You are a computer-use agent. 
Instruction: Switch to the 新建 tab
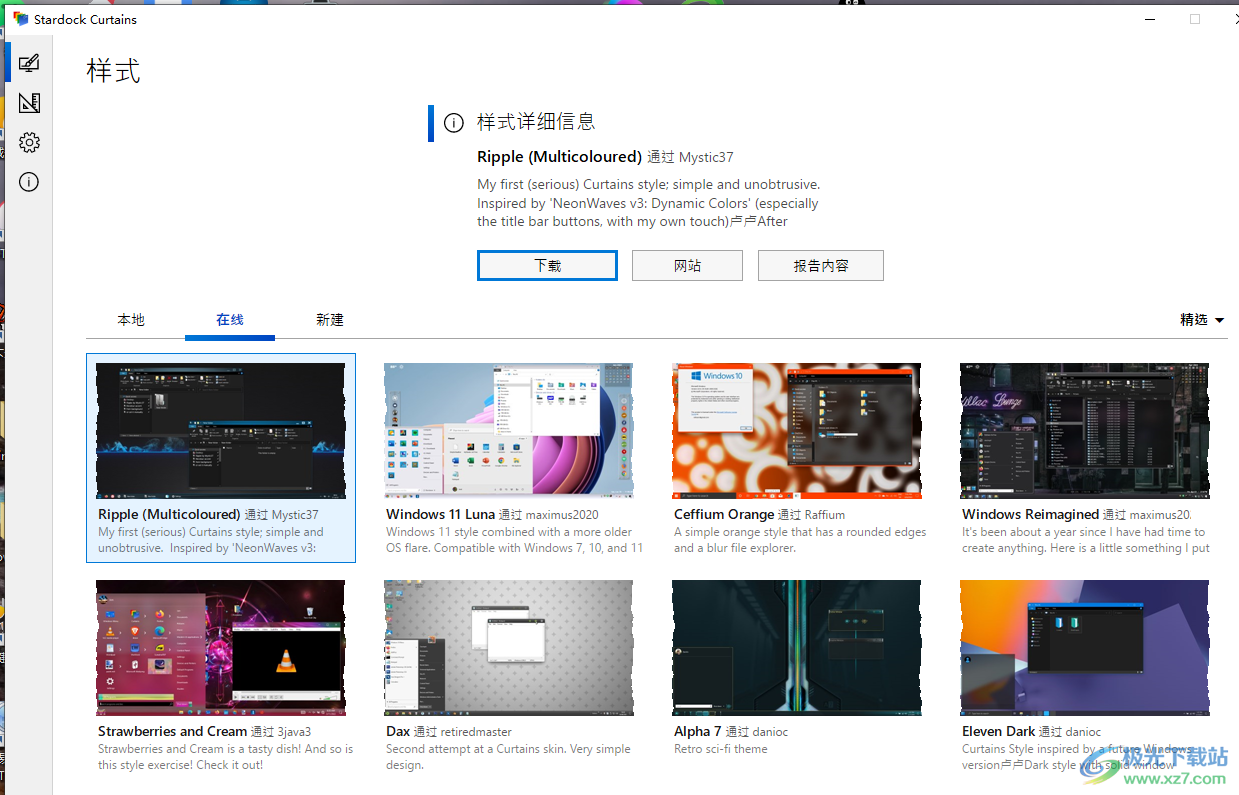330,320
